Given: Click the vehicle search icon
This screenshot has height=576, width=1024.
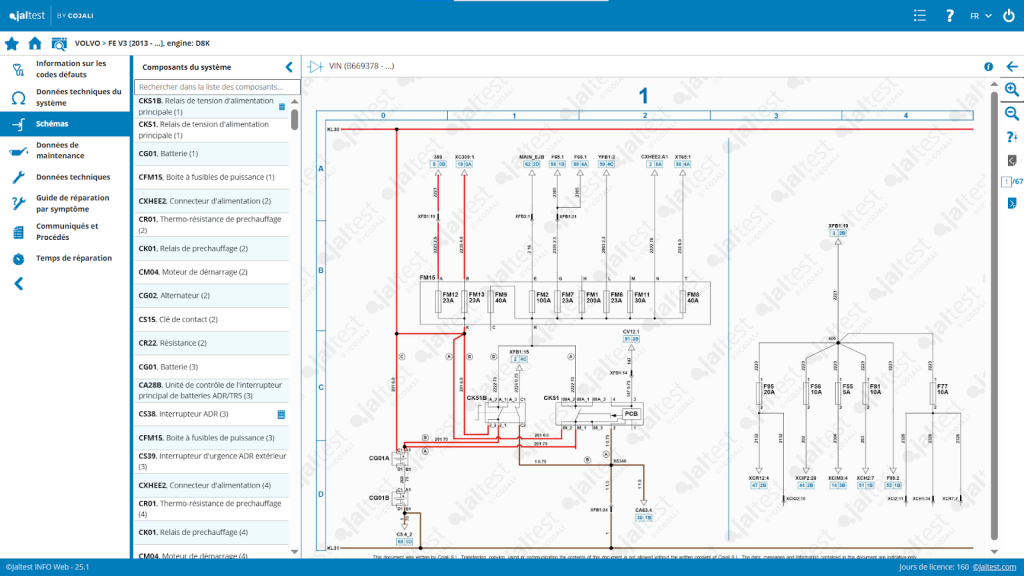Looking at the screenshot, I should 58,43.
